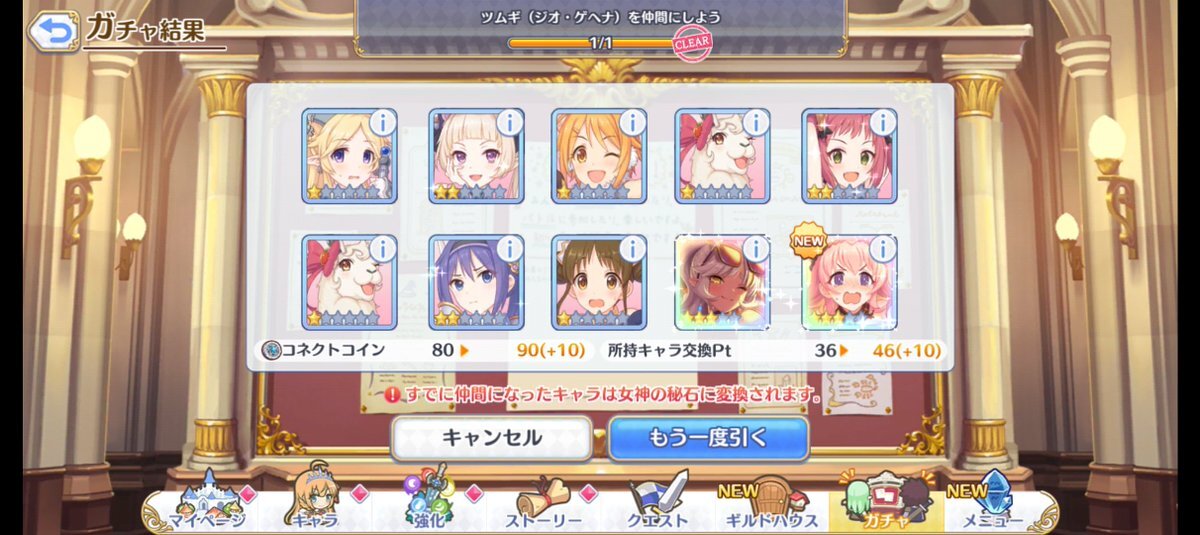Image resolution: width=1200 pixels, height=535 pixels.
Task: Select the cream-haired two-star character thumbnail
Action: pos(476,156)
